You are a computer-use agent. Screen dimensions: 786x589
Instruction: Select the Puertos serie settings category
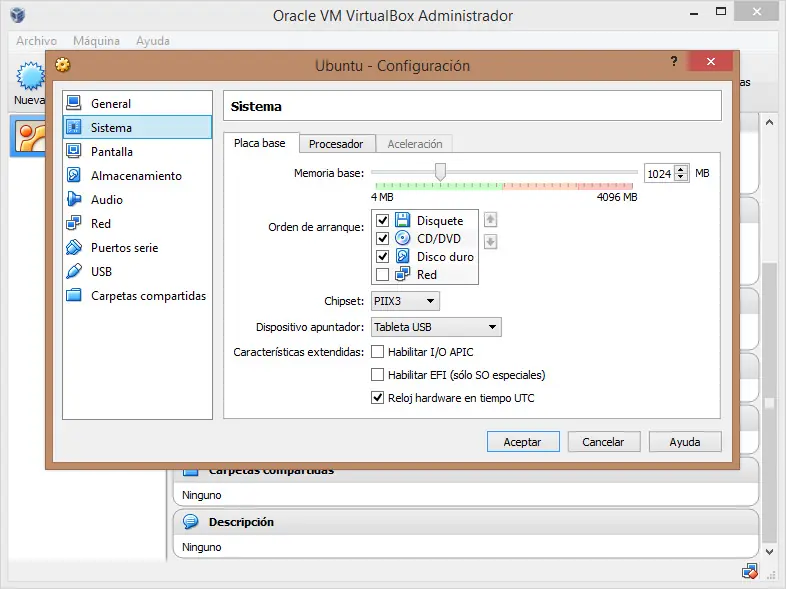[x=137, y=248]
